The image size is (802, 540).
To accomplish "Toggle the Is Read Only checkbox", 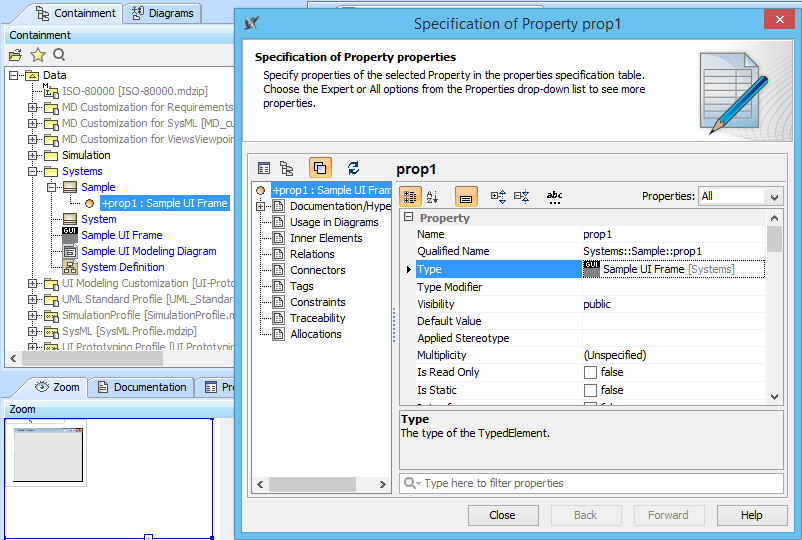I will coord(590,372).
